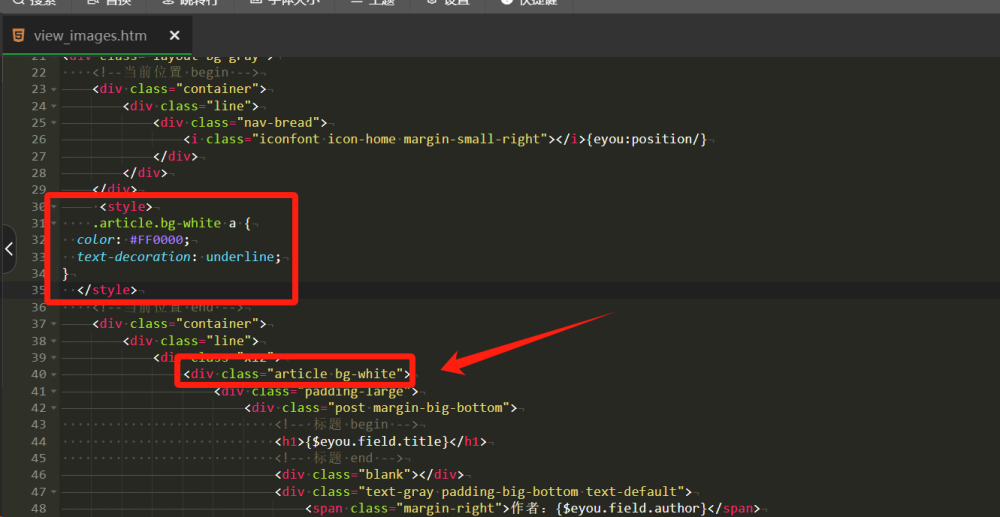1000x517 pixels.
Task: Click the 标题 end comment on line 45
Action: tap(339, 458)
